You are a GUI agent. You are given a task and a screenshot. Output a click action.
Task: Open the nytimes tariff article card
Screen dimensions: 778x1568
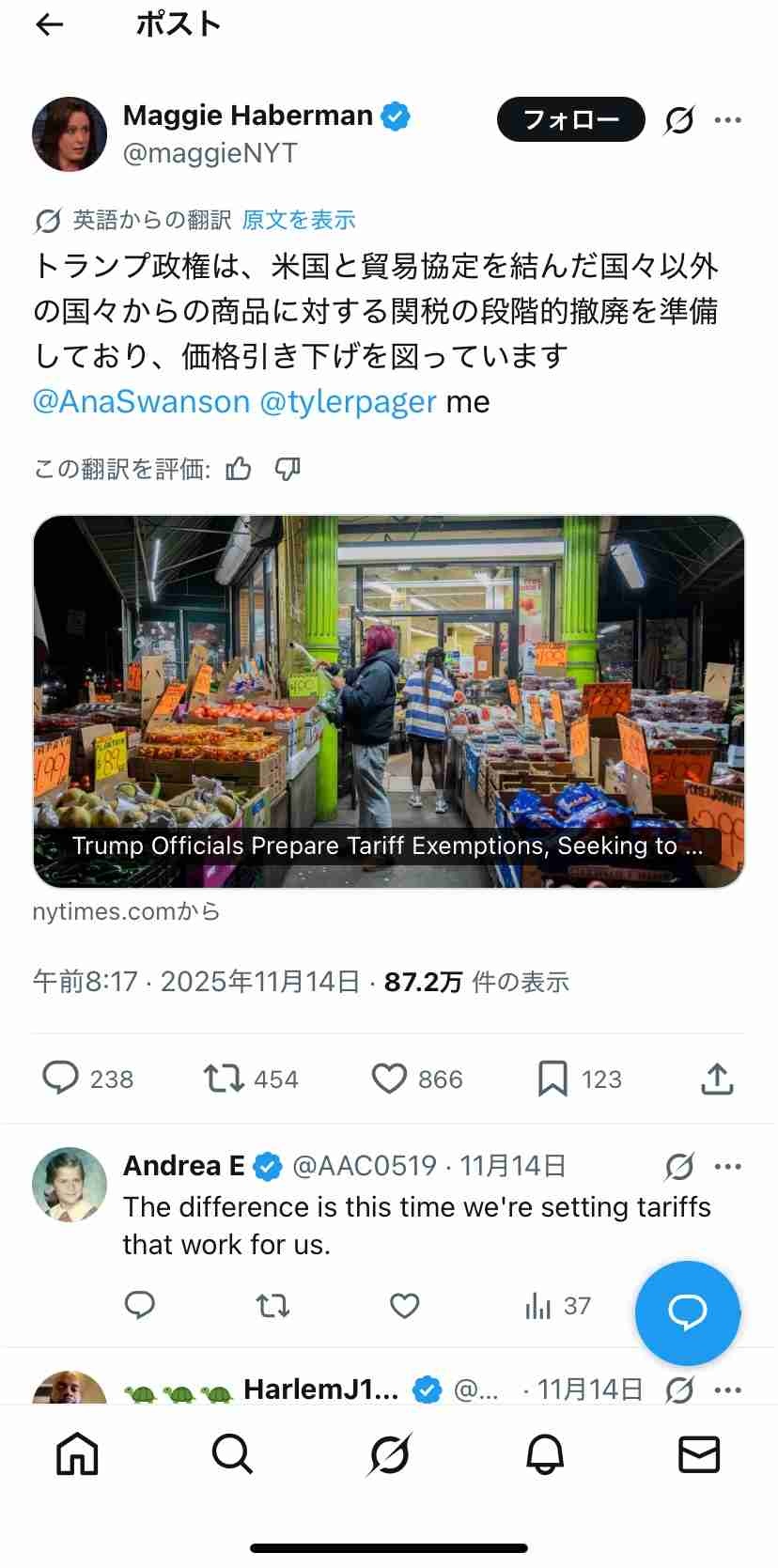[x=389, y=701]
